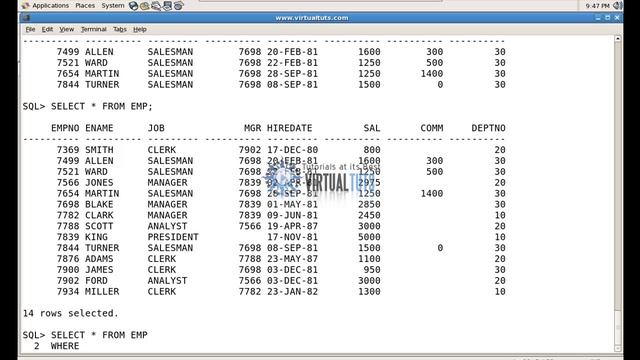640x360 pixels.
Task: Open the View menu
Action: 67,29
